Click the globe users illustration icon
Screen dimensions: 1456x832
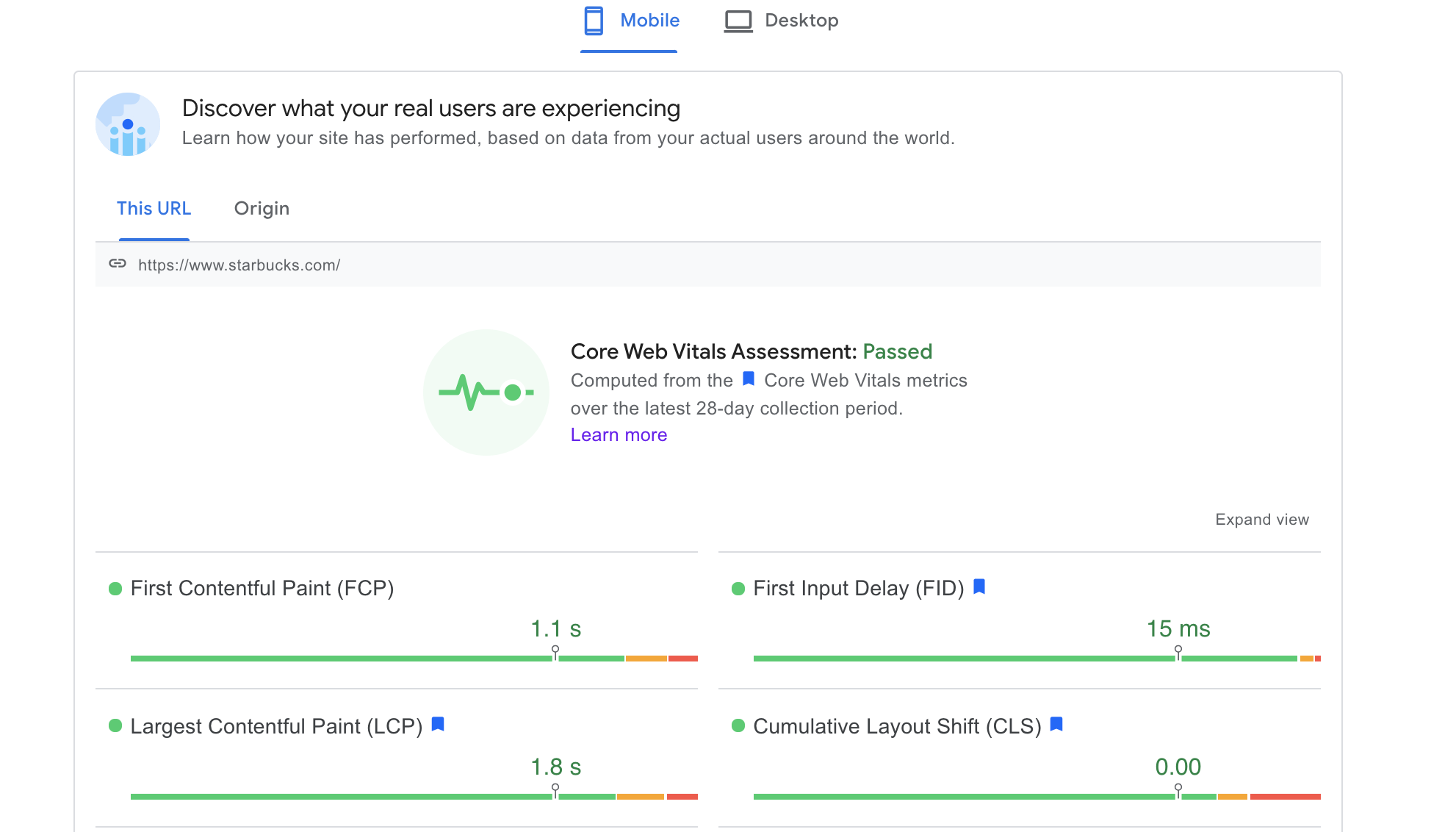pyautogui.click(x=128, y=124)
